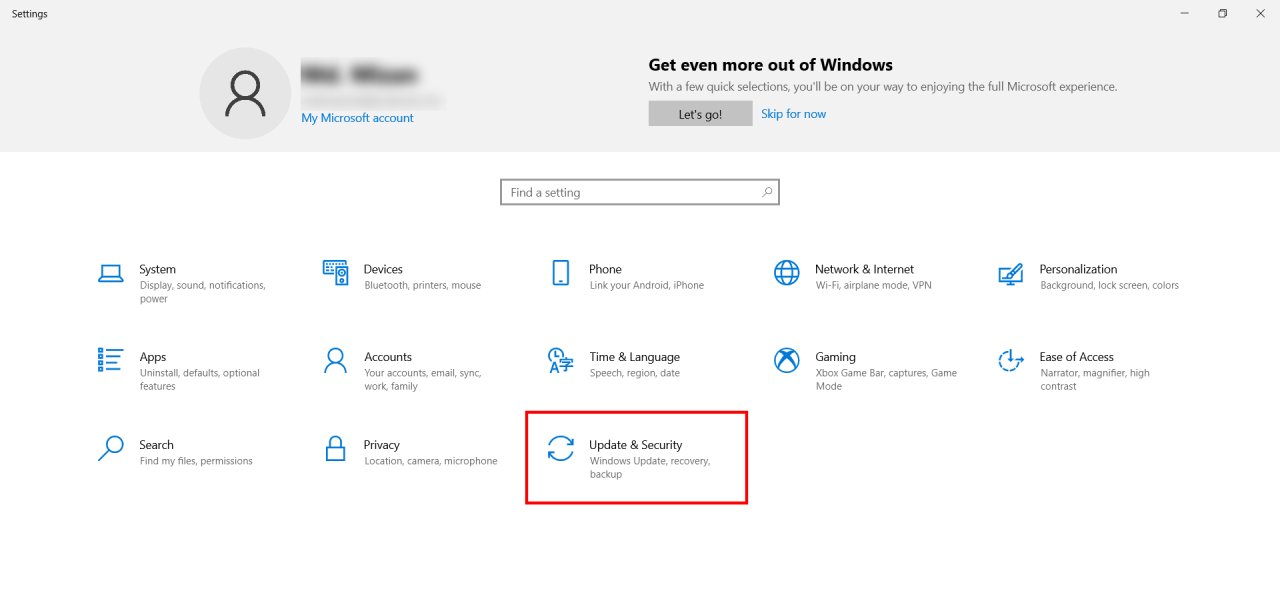The image size is (1280, 601).
Task: Click 'Location, camera, microphone' description
Action: [431, 461]
